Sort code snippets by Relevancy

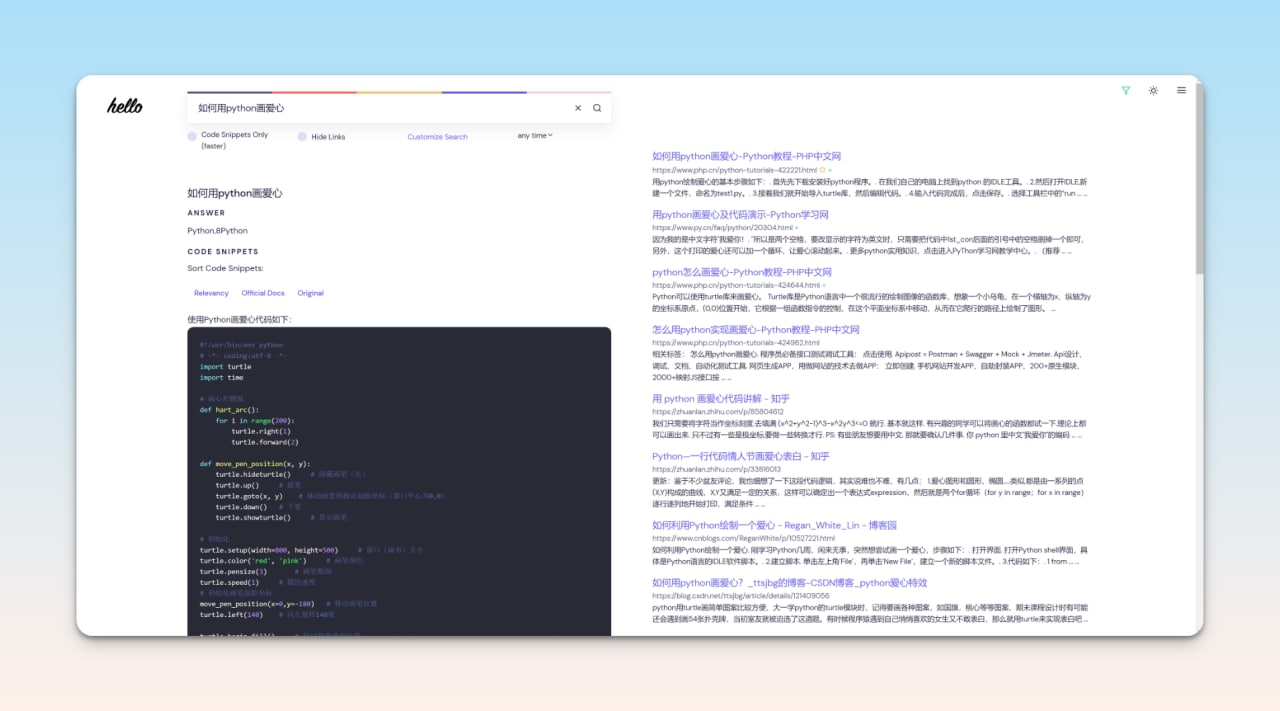211,293
